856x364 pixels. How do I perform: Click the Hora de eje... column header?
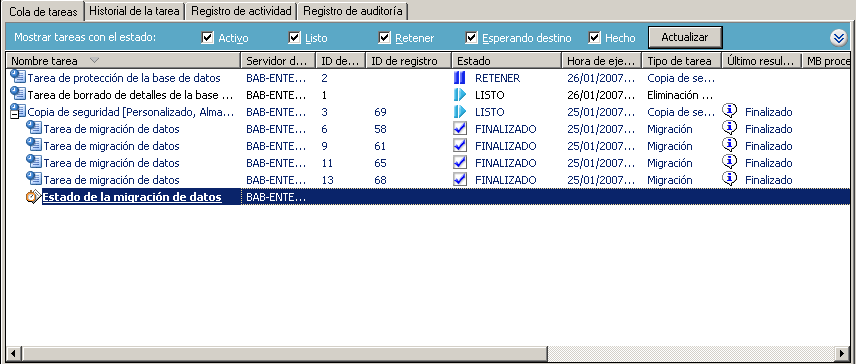[x=602, y=61]
